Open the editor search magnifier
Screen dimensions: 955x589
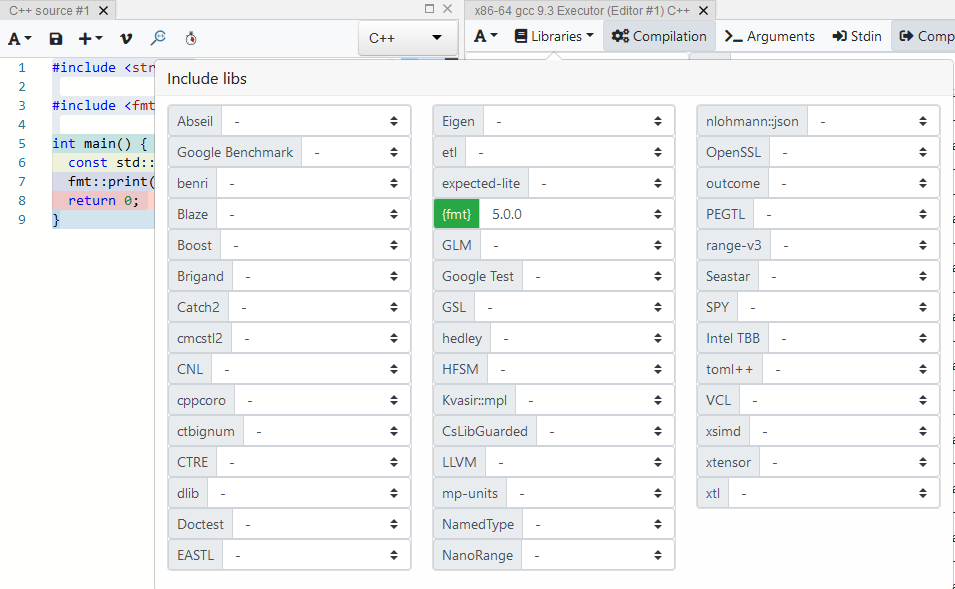158,36
